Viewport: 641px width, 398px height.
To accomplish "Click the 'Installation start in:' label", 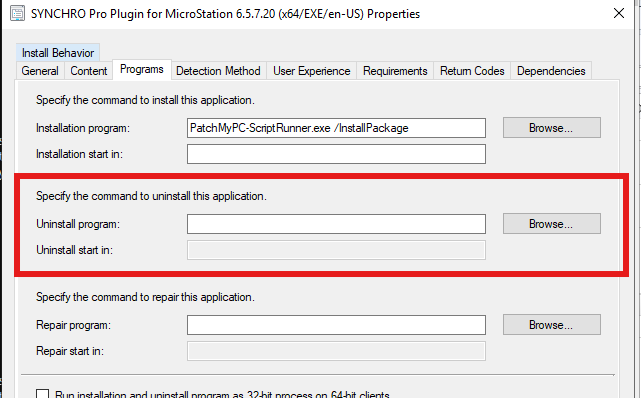I will point(79,154).
